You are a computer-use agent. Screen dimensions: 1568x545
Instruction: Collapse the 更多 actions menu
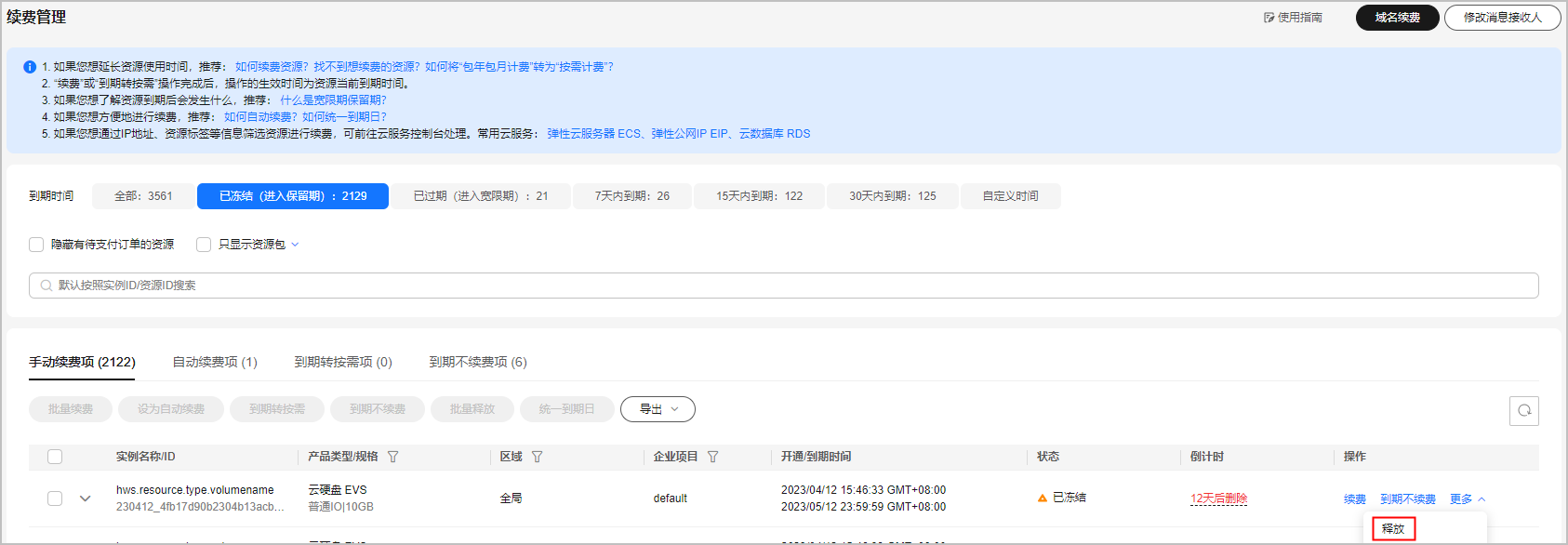1468,499
